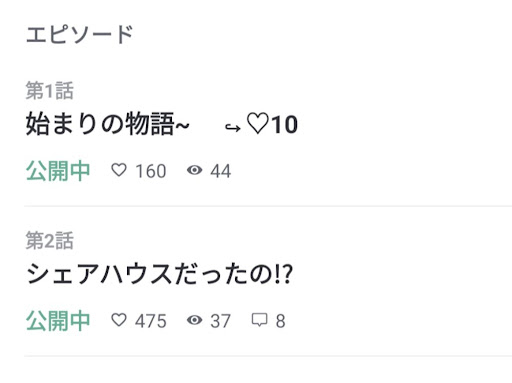This screenshot has width=512, height=383.
Task: Click the 475 likes count
Action: tap(151, 321)
